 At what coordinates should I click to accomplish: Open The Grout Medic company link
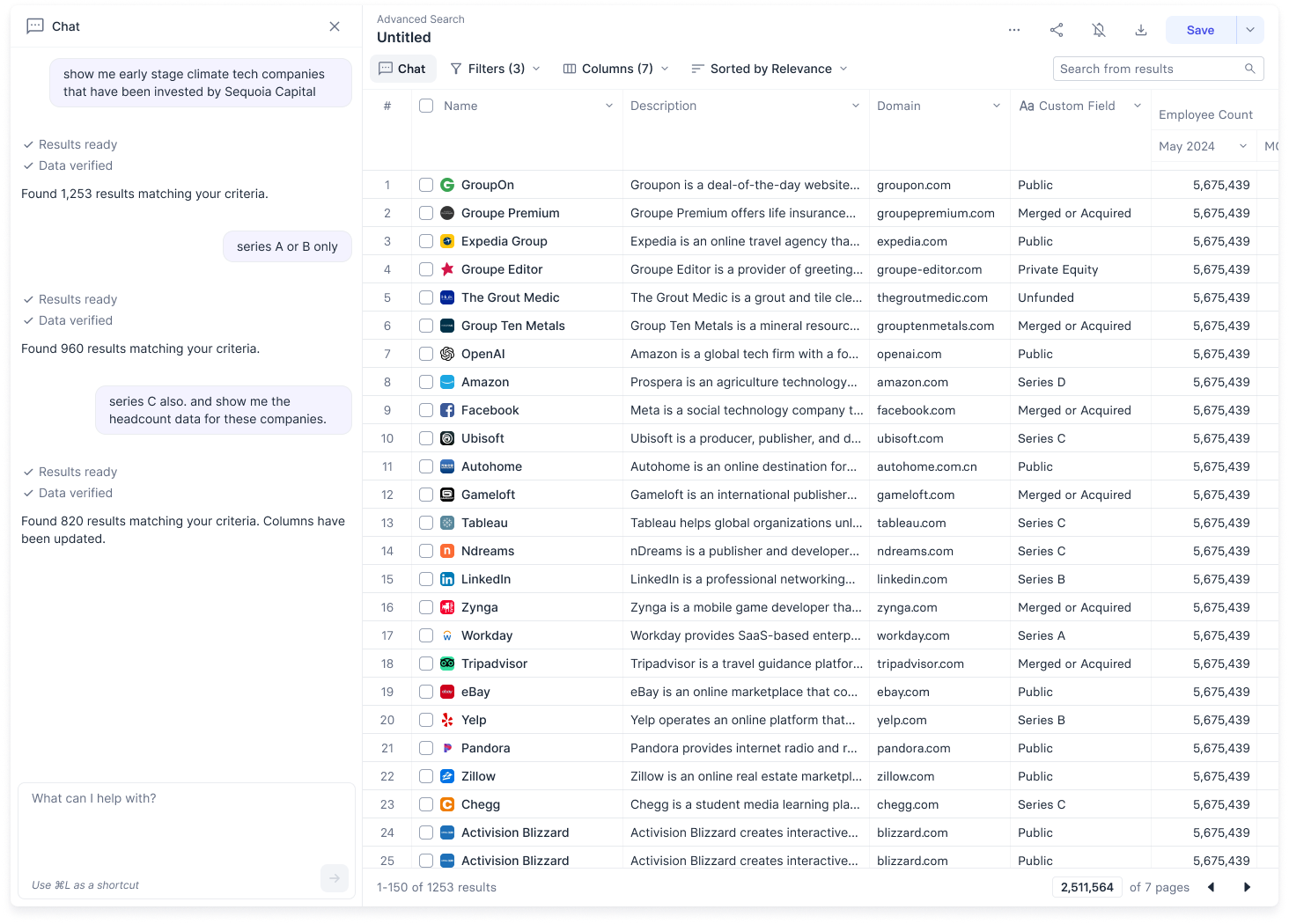511,297
